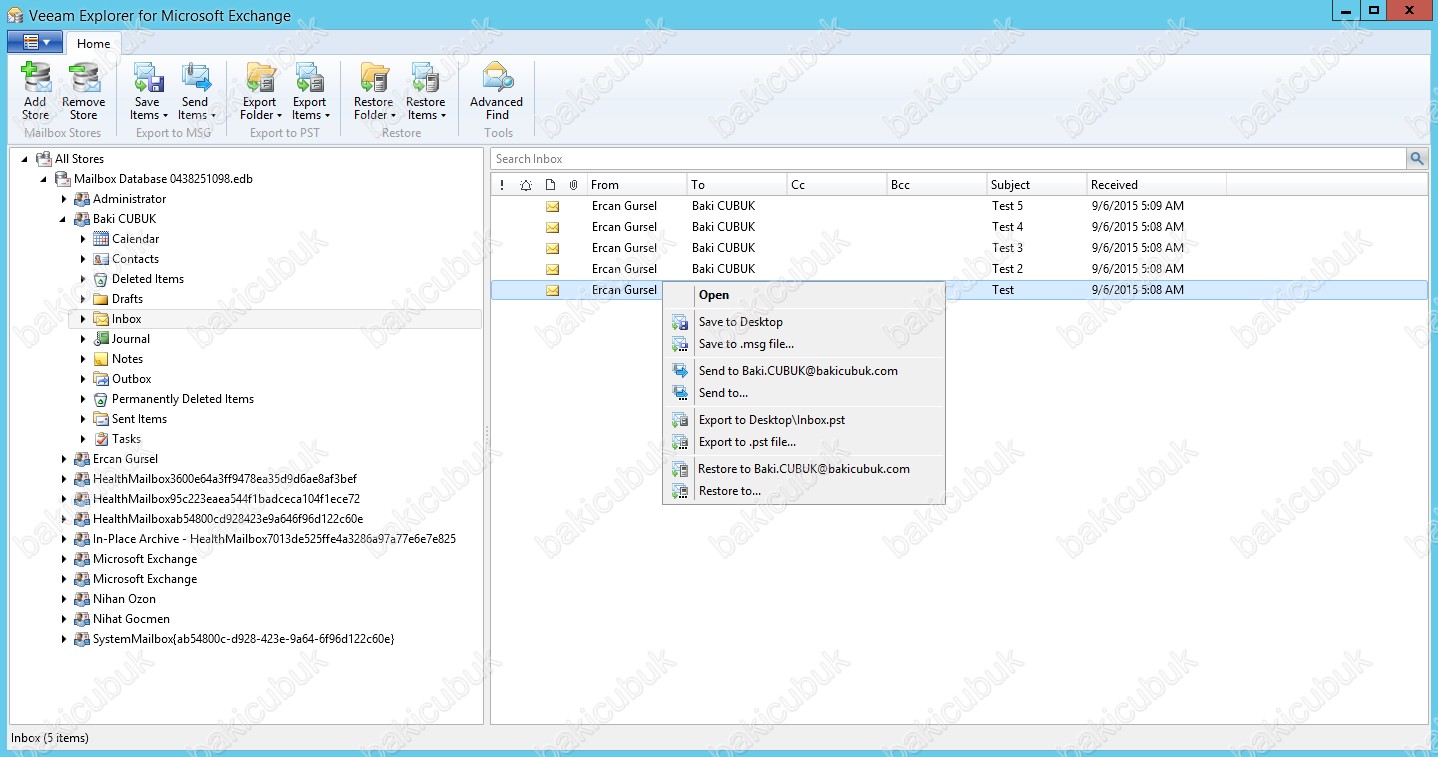Select the Permanently Deleted Items folder icon
The width and height of the screenshot is (1438, 757).
(x=101, y=399)
